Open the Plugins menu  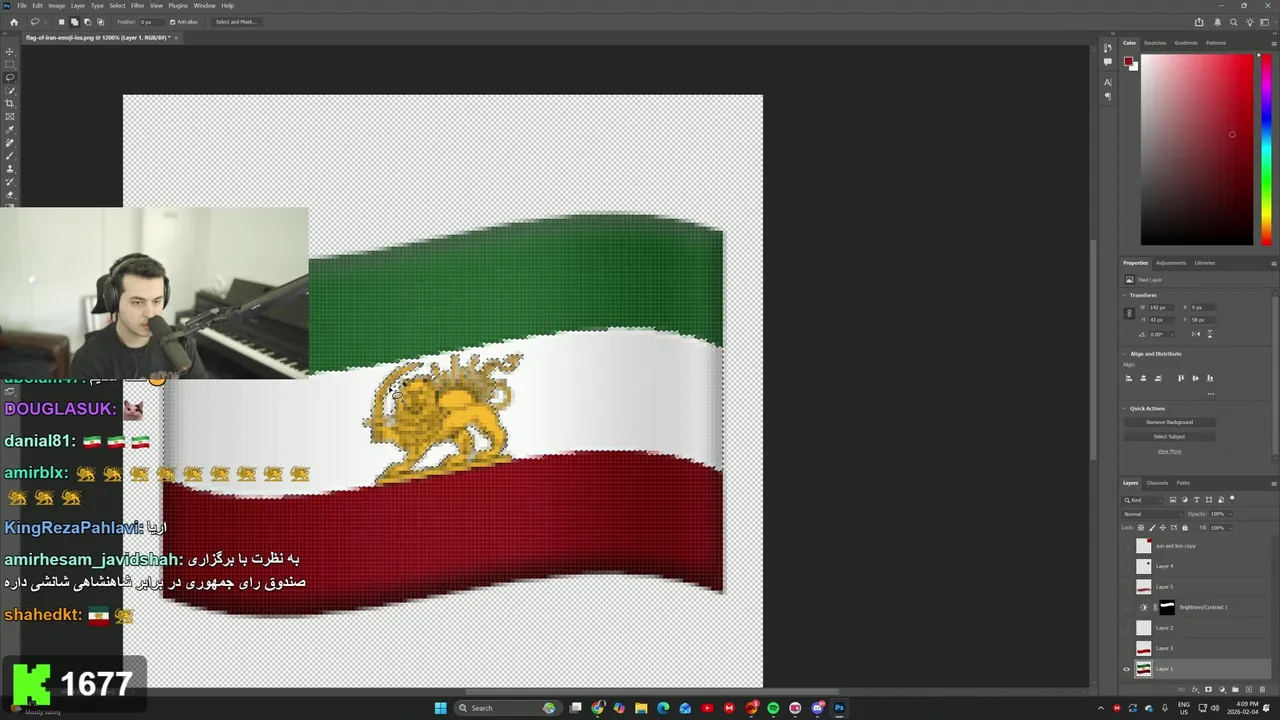178,6
